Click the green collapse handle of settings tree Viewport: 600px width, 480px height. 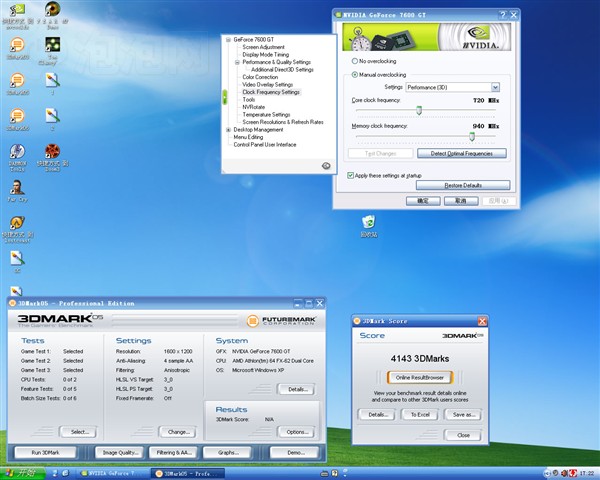point(225,97)
